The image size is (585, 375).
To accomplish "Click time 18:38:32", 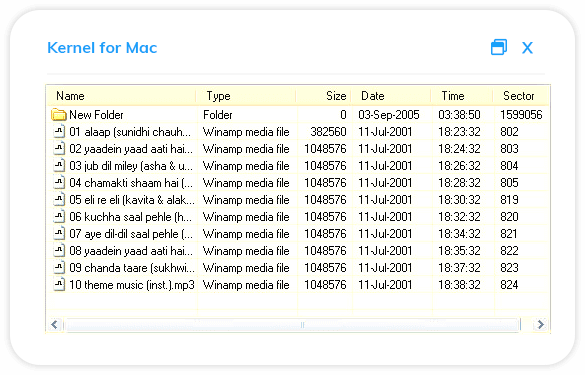I will tap(459, 285).
